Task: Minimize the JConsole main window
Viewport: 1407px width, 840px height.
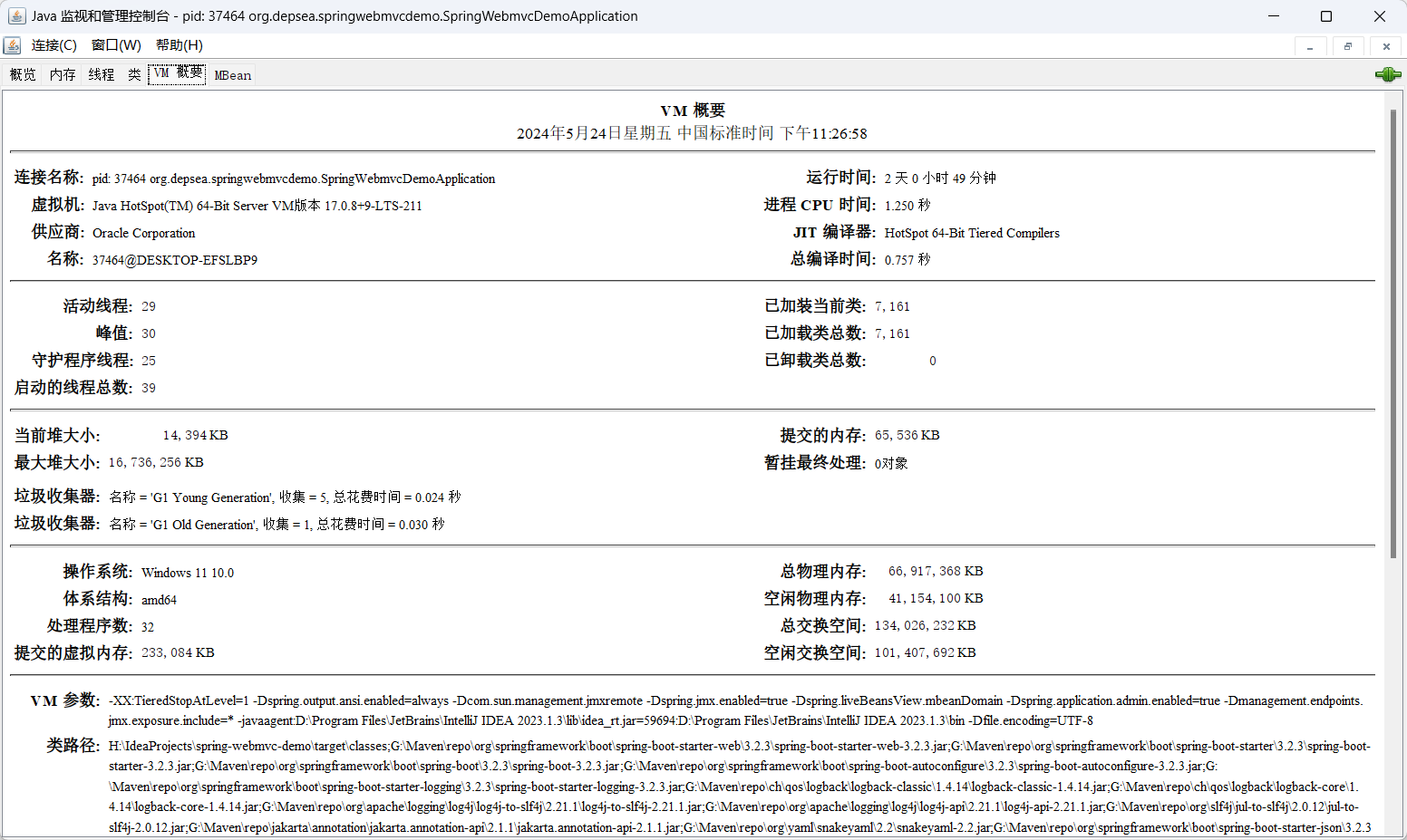Action: pyautogui.click(x=1274, y=16)
